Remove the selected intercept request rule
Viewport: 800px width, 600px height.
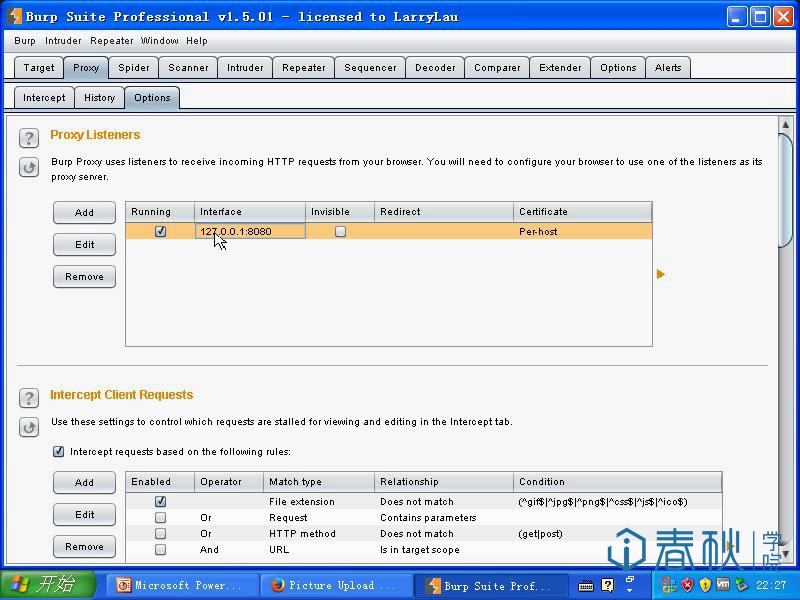[84, 546]
